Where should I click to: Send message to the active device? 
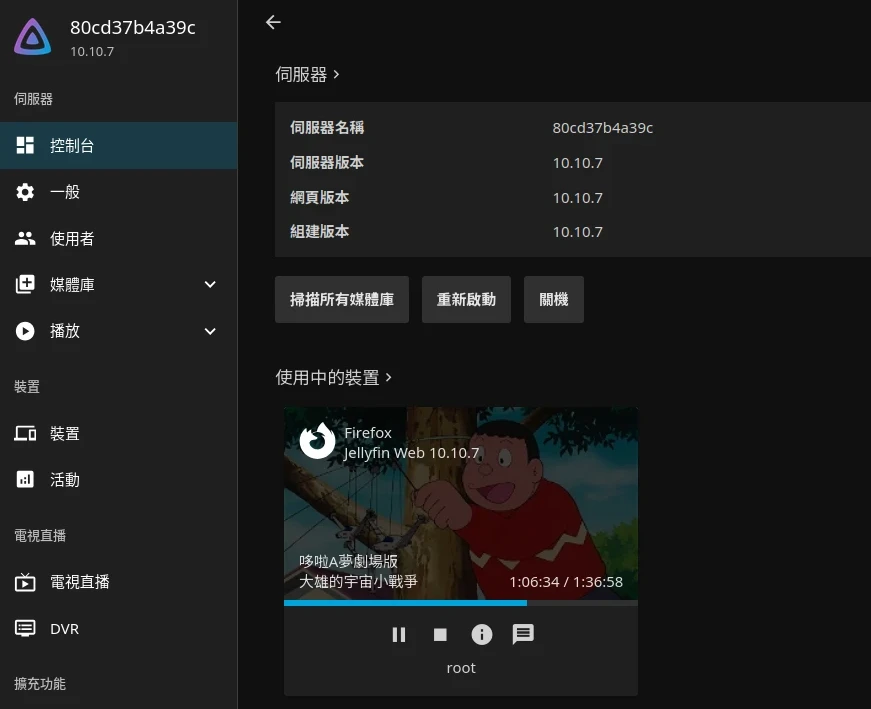pyautogui.click(x=523, y=634)
